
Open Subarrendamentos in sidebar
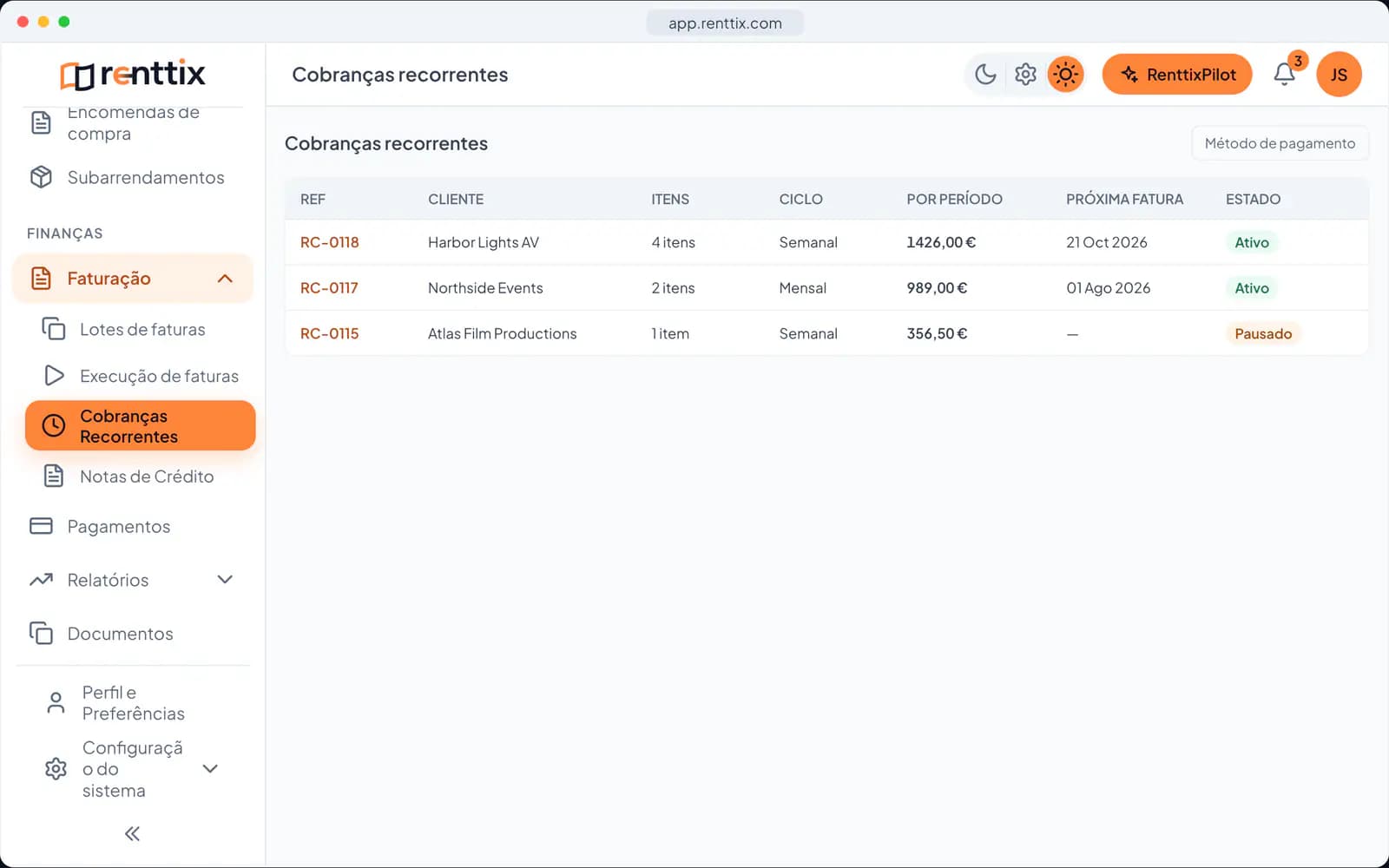pyautogui.click(x=134, y=177)
